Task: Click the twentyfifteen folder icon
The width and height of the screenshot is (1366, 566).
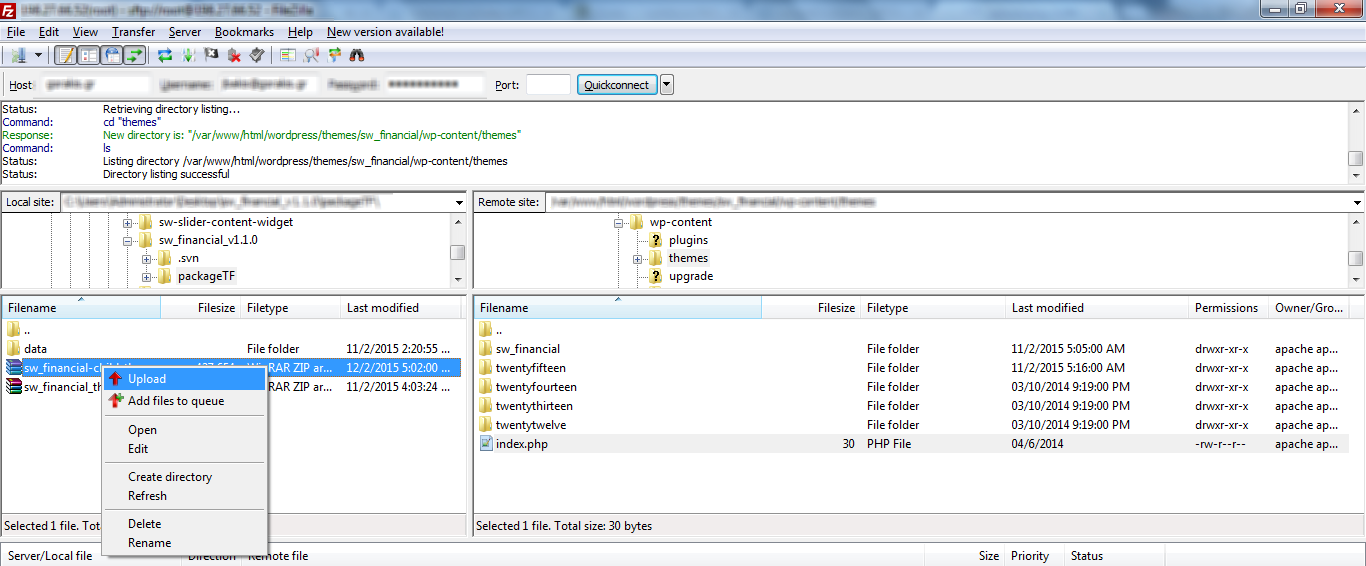Action: click(486, 368)
